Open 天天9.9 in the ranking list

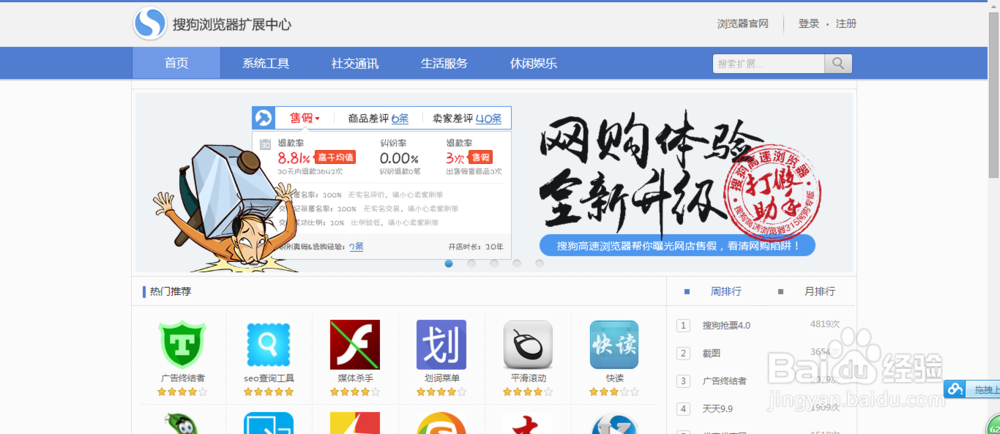[x=716, y=409]
